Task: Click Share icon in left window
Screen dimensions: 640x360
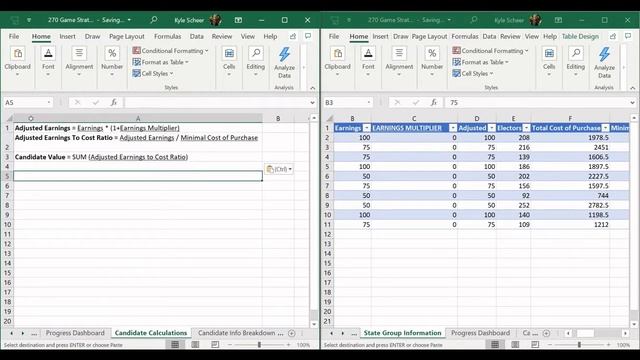Action: pyautogui.click(x=293, y=36)
